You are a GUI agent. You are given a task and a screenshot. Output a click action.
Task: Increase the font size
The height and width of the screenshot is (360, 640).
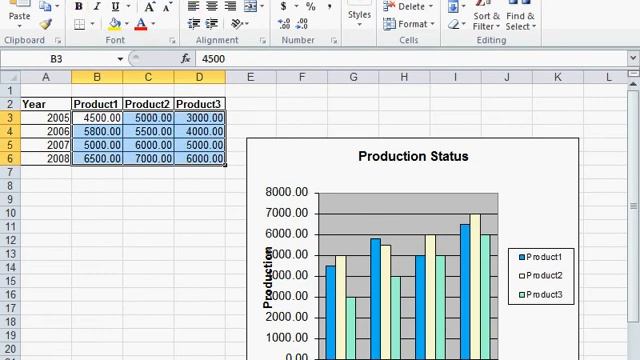tap(149, 7)
